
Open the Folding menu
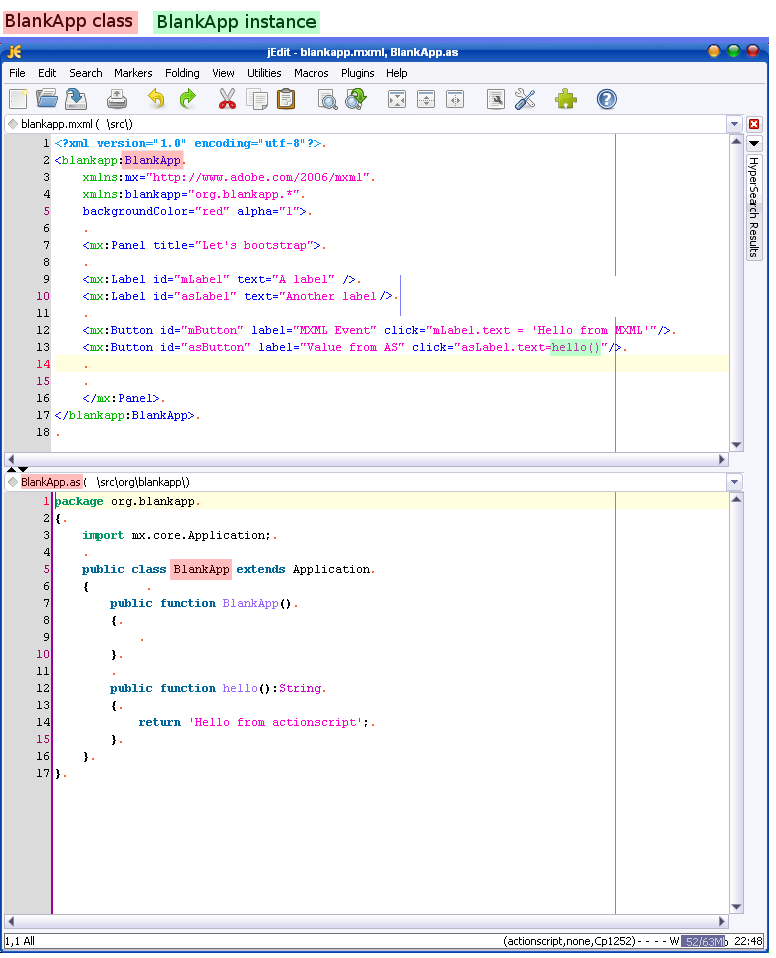182,73
